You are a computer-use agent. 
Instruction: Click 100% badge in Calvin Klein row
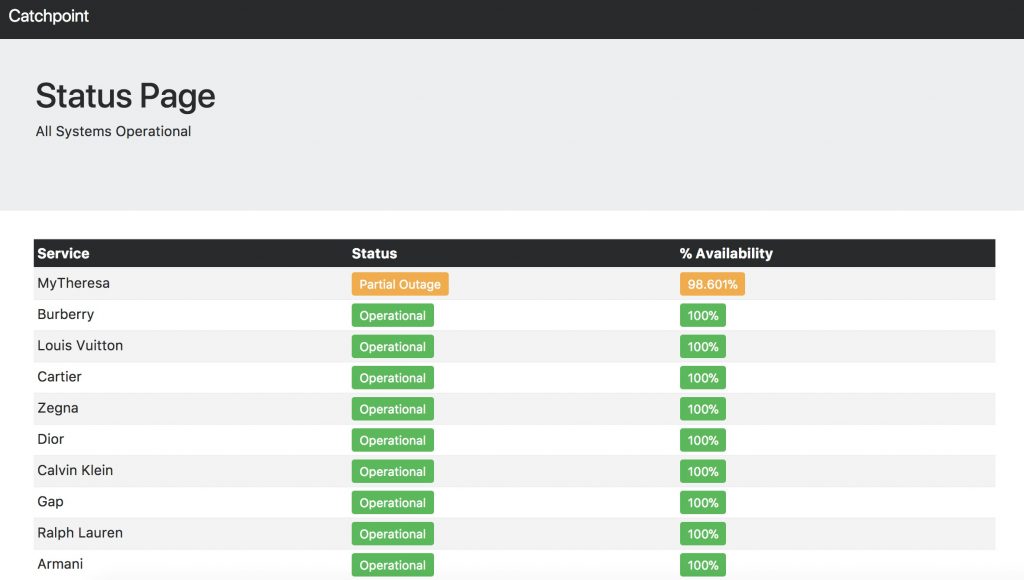click(x=703, y=472)
